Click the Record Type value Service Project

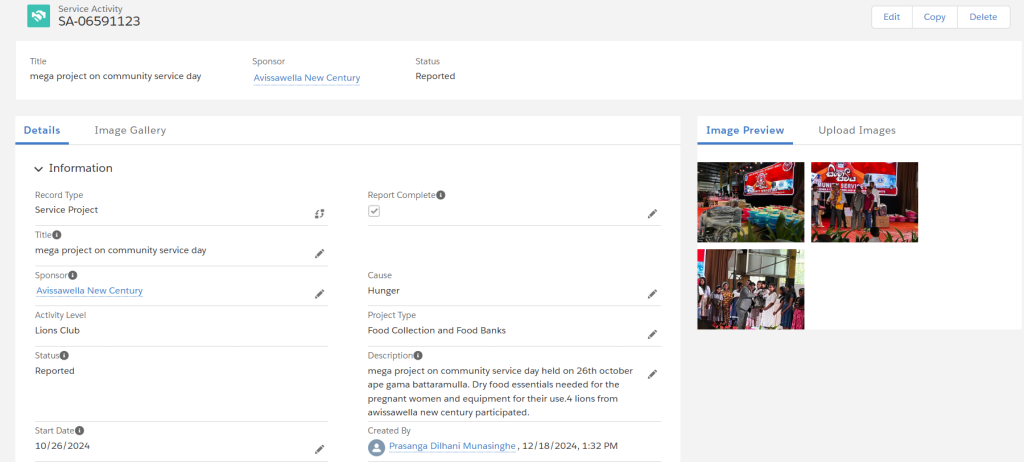point(67,210)
